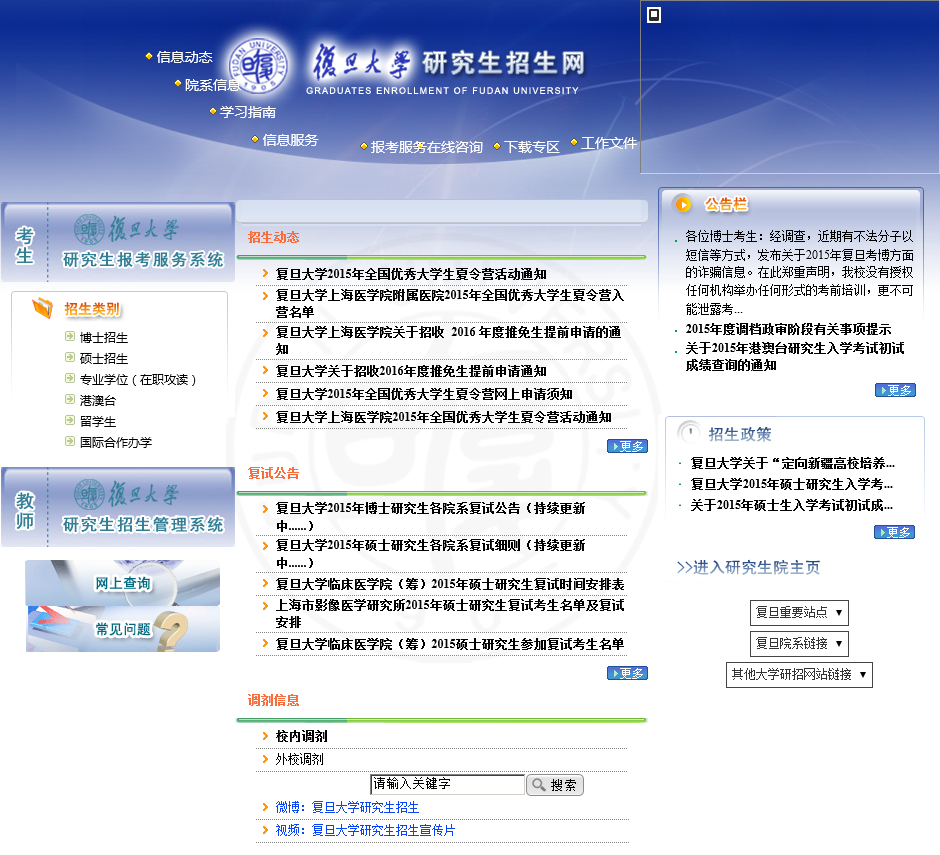Open the 留学生 category link
The width and height of the screenshot is (940, 855).
click(98, 422)
